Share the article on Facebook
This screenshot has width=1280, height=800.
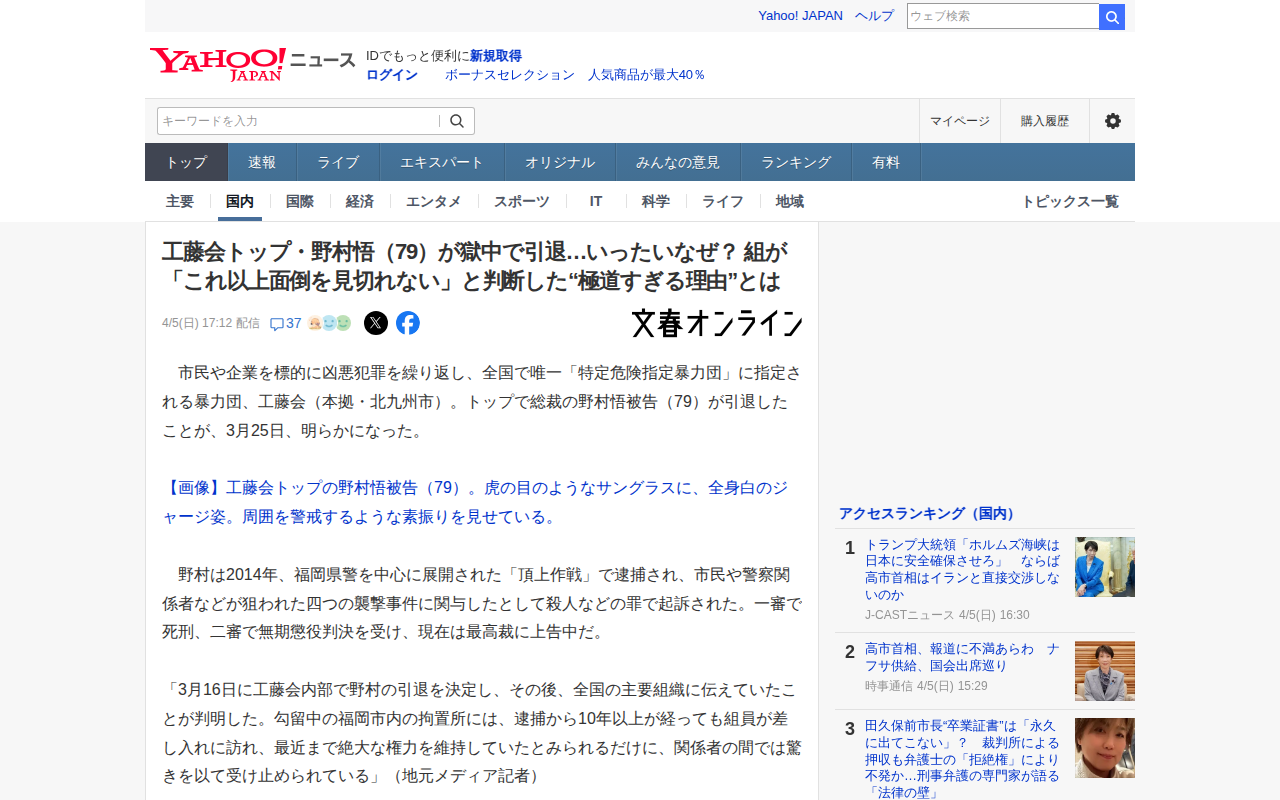[x=408, y=323]
